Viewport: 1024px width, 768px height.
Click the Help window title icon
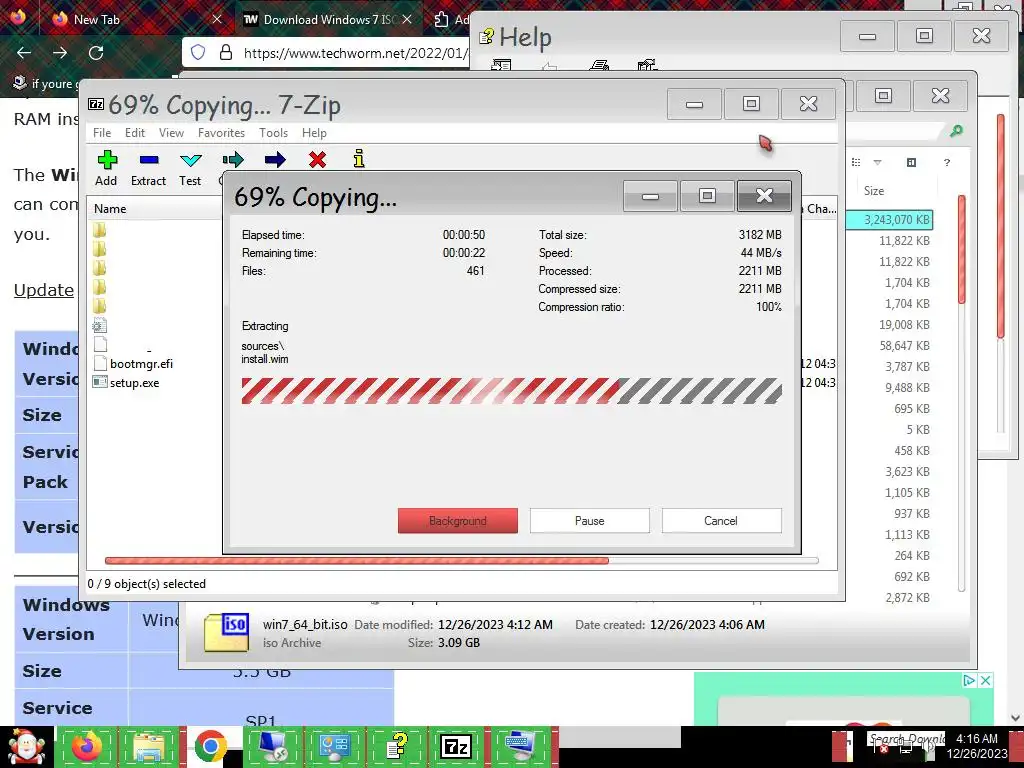coord(487,37)
